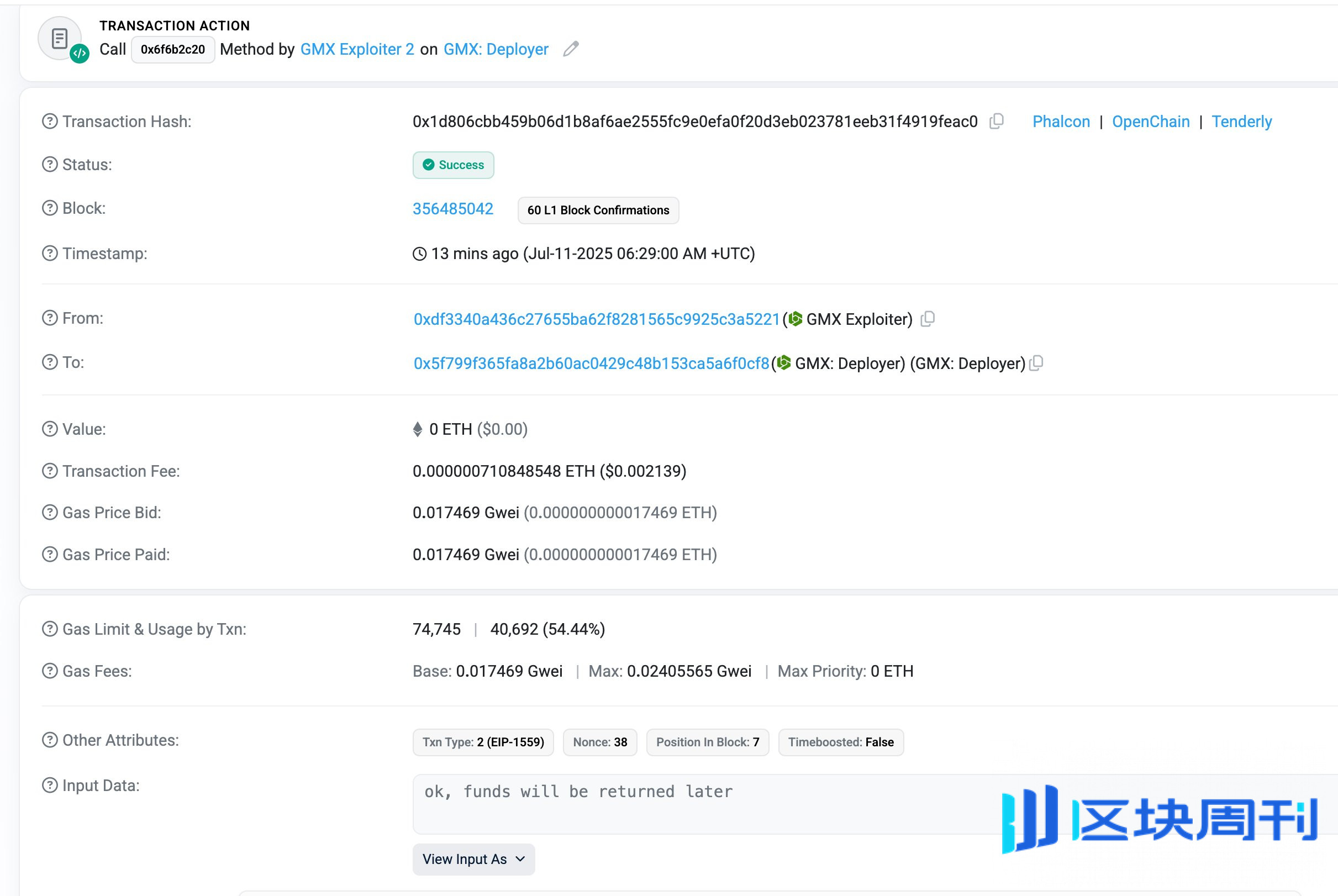Copy the To address
The image size is (1338, 896).
[1036, 363]
